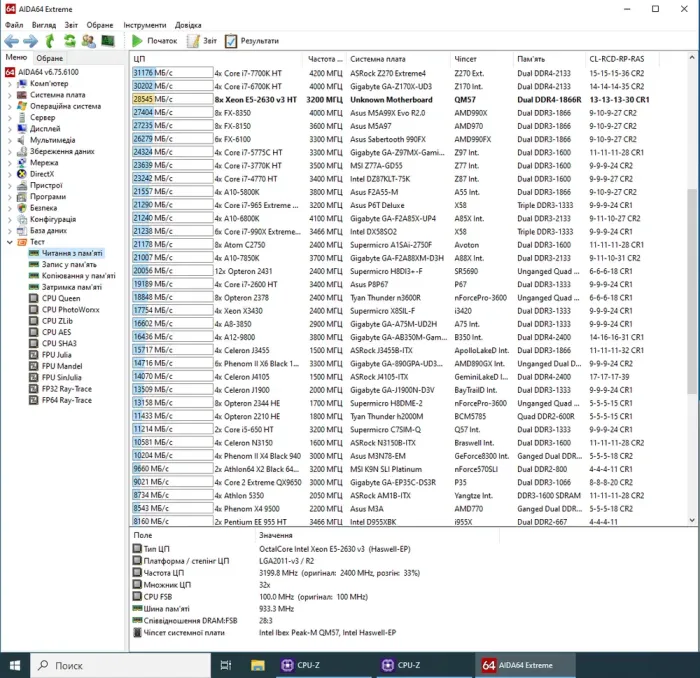Screen dimensions: 700x678
Task: Expand the Комп'ютер tree node
Action: [x=8, y=84]
